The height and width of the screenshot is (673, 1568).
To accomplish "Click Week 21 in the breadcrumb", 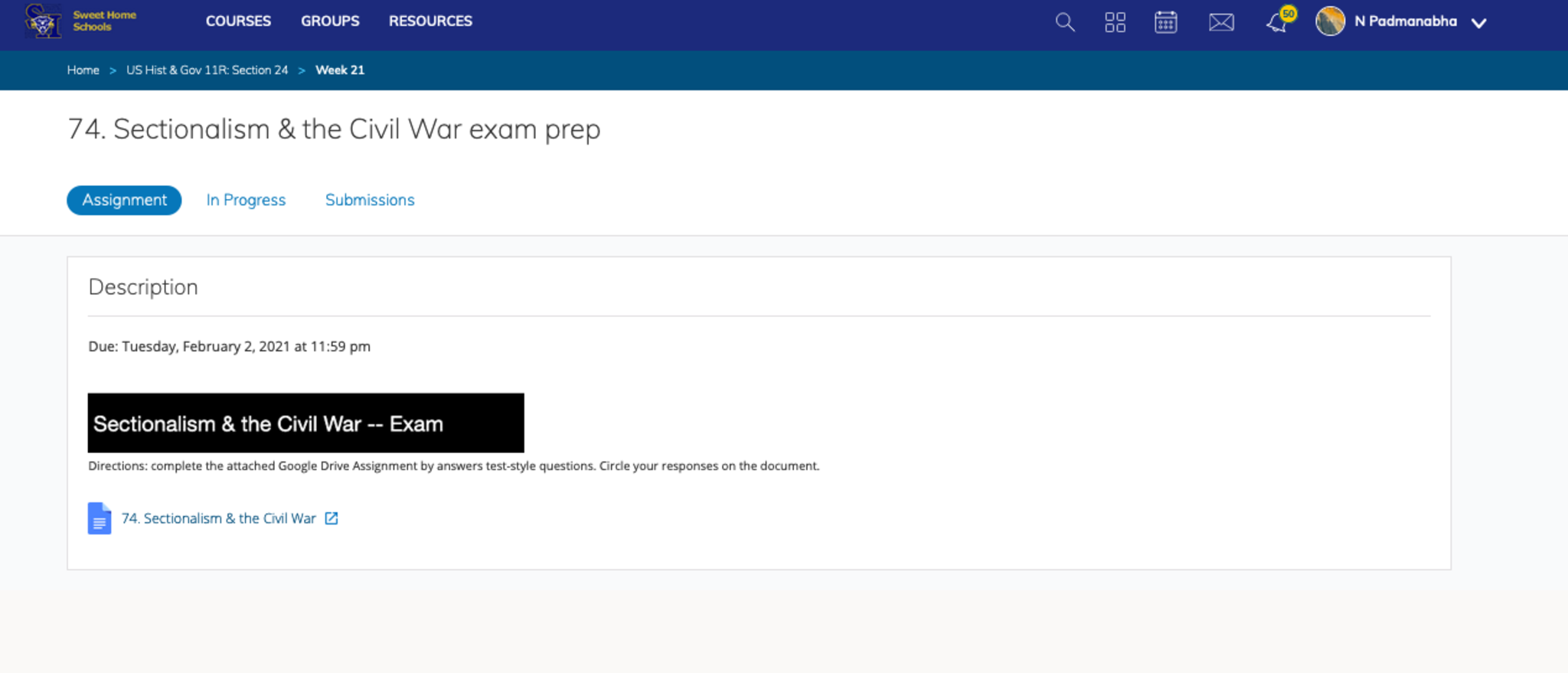I will (x=340, y=70).
